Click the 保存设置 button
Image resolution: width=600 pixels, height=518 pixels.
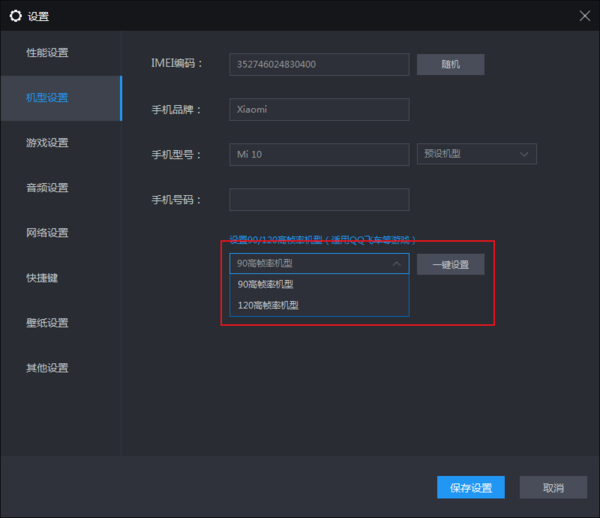click(x=470, y=488)
